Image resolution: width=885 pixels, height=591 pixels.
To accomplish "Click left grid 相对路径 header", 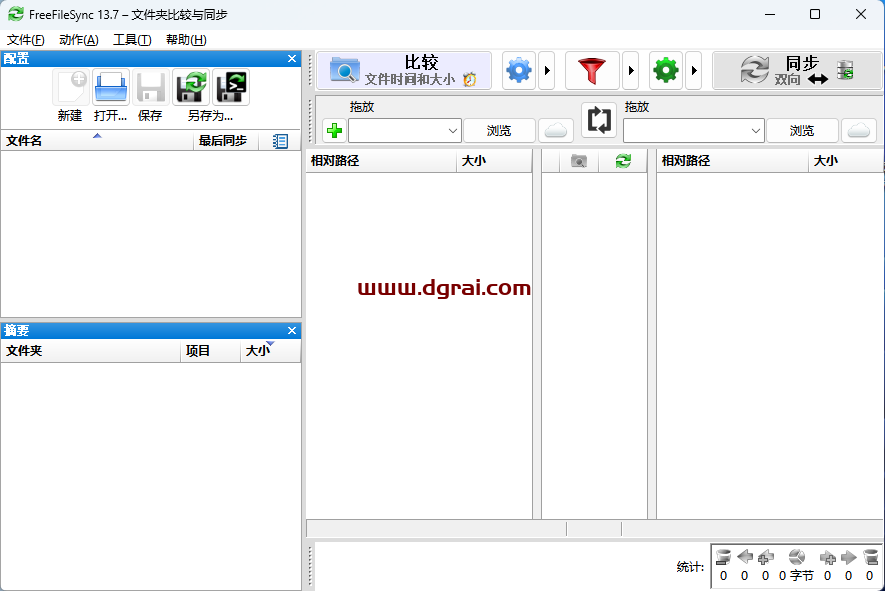I will coord(381,161).
